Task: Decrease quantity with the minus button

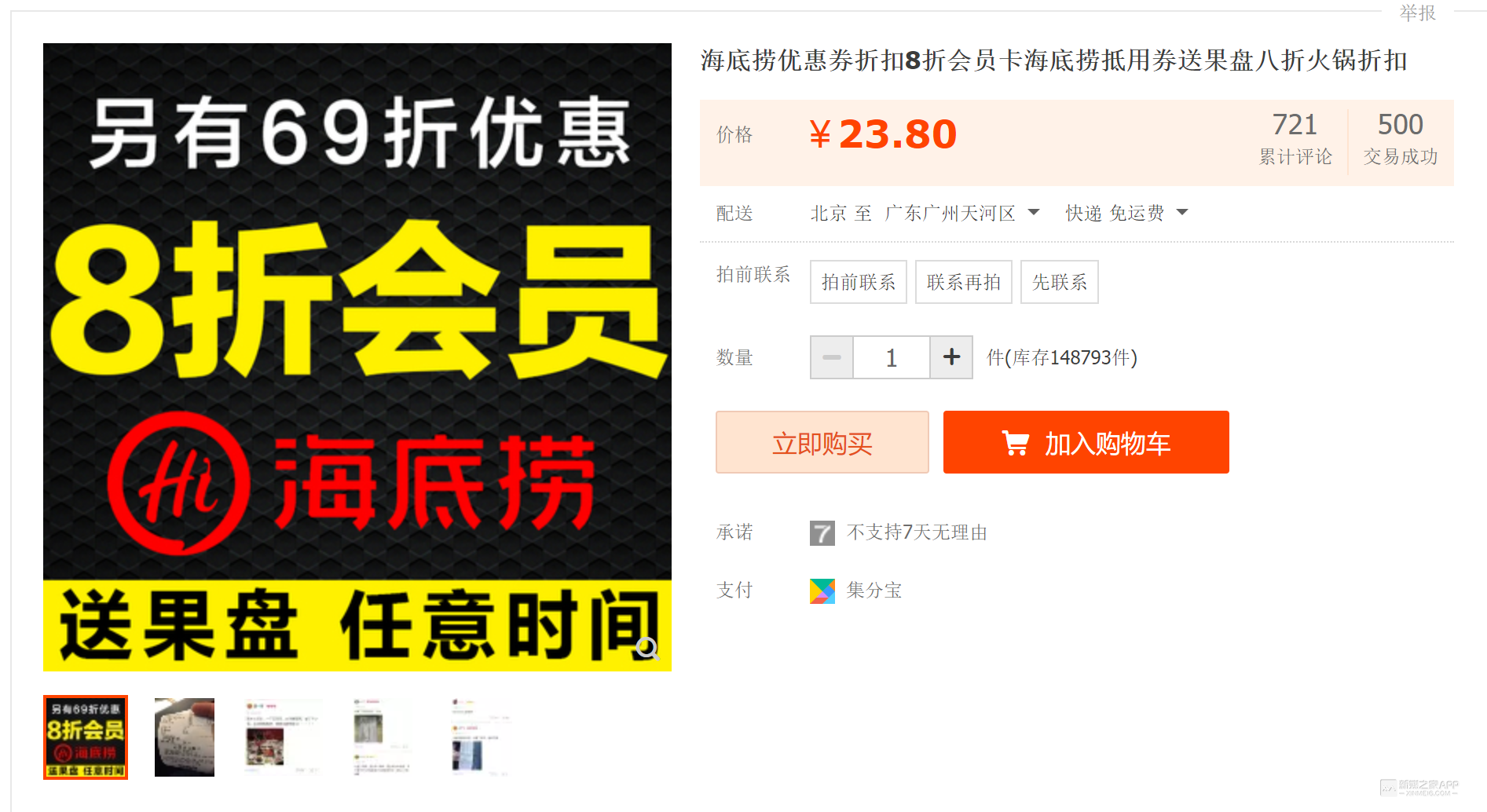Action: [832, 357]
